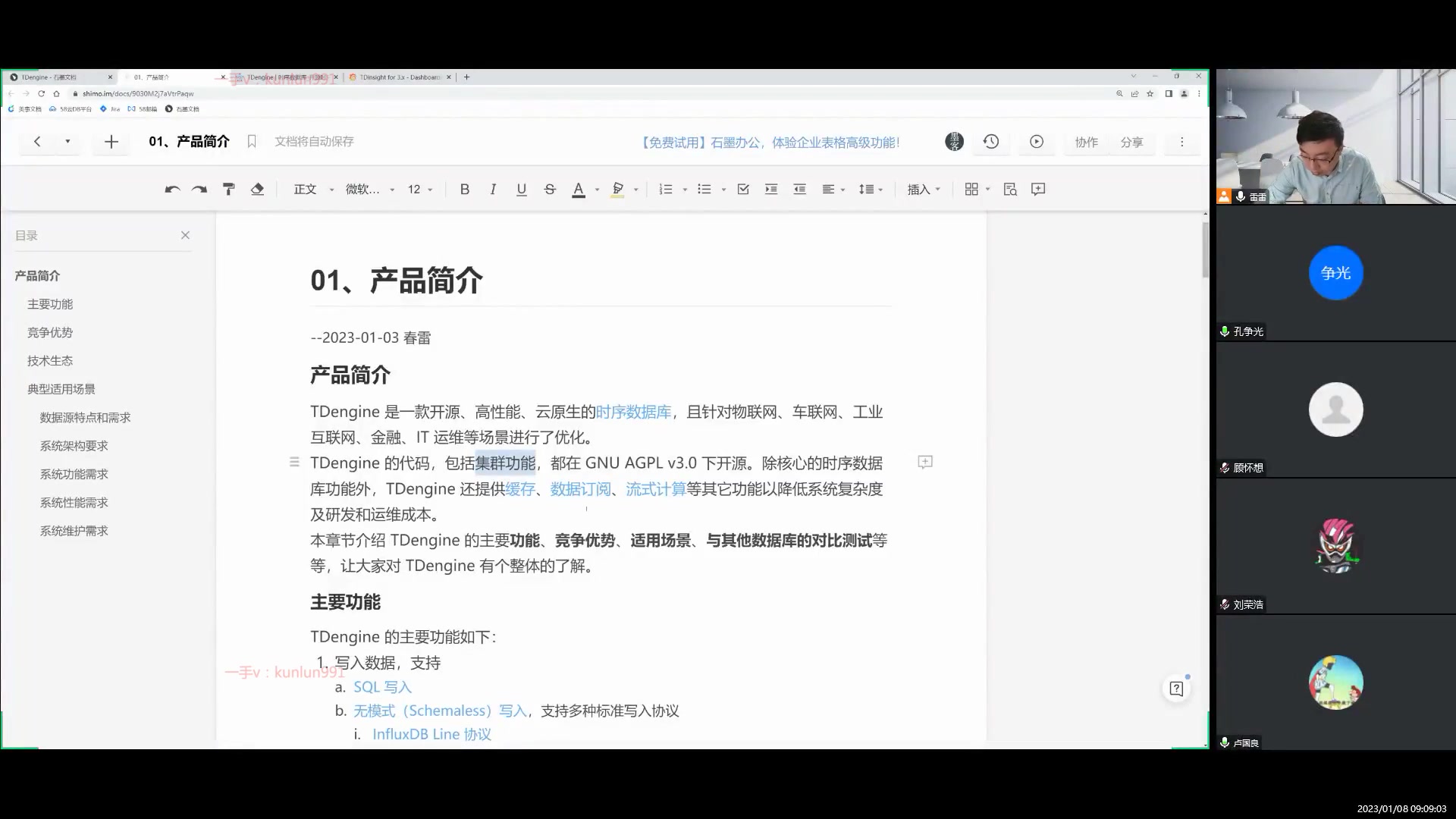Toggle document collaboration mode
1456x819 pixels.
1086,141
